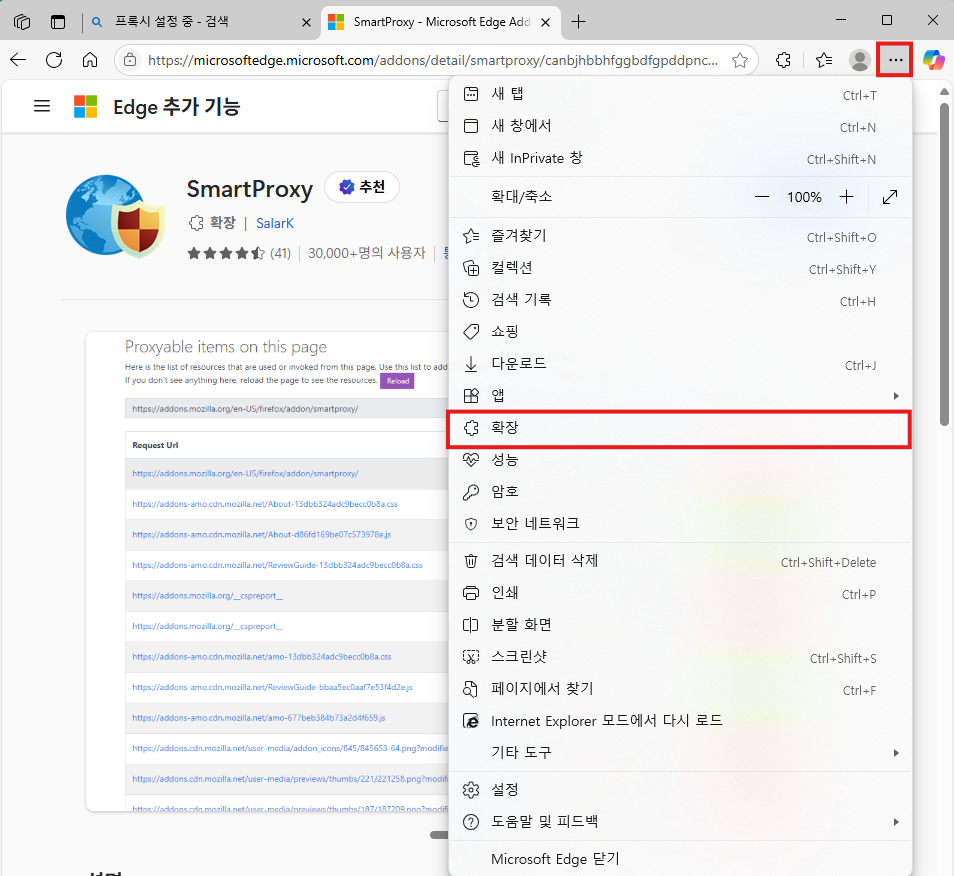This screenshot has width=954, height=876.
Task: Expand 도움말 및 피드백 submenu
Action: pyautogui.click(x=680, y=822)
